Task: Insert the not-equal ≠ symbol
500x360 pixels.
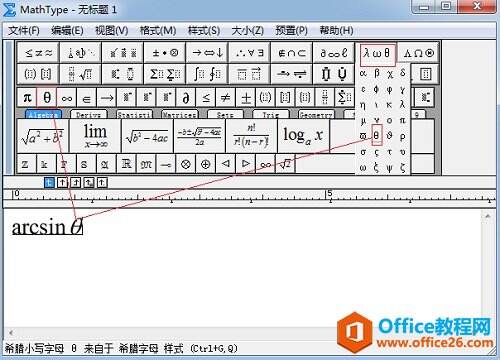Action: pos(226,98)
